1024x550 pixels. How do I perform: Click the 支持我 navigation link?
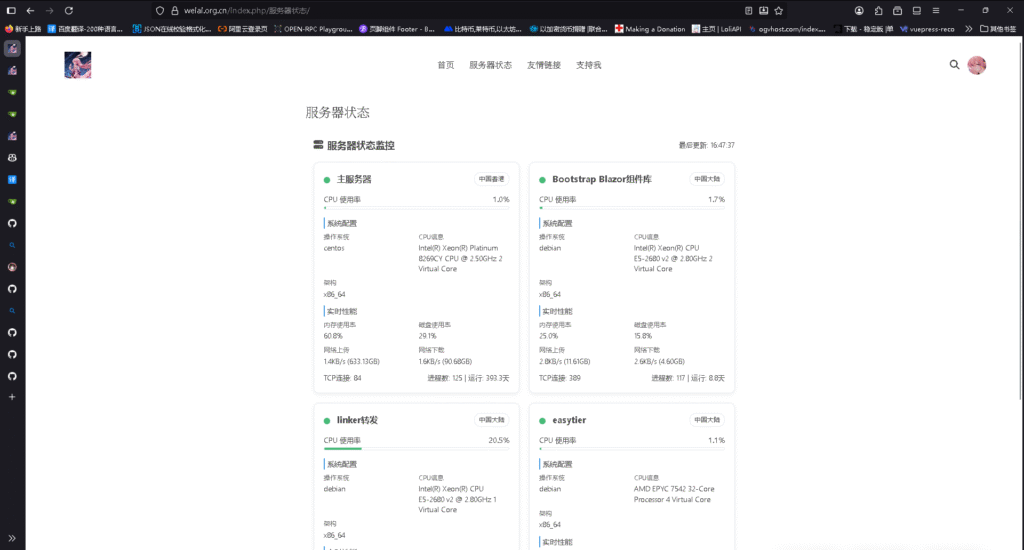(x=588, y=65)
